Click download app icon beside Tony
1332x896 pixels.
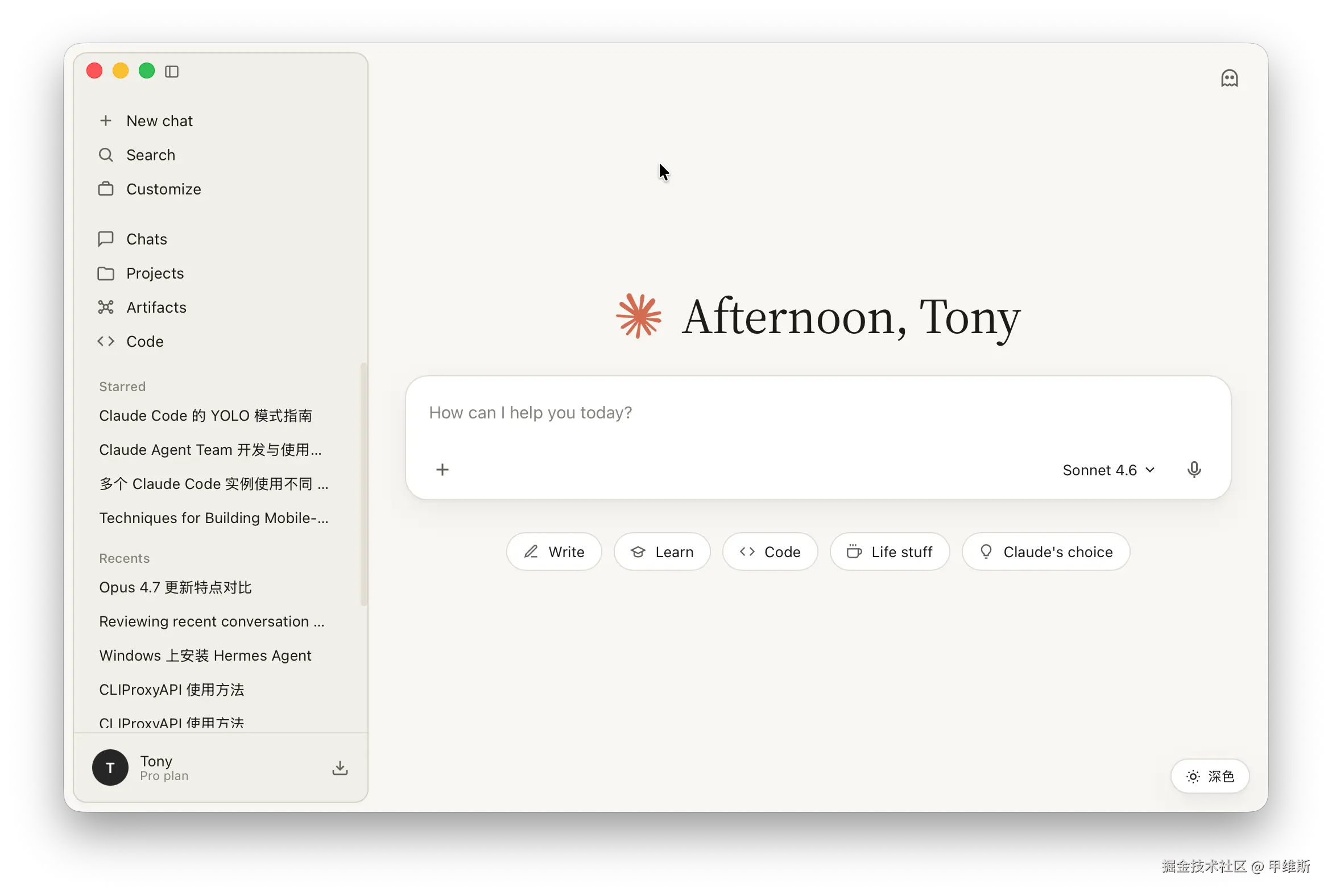pos(340,768)
